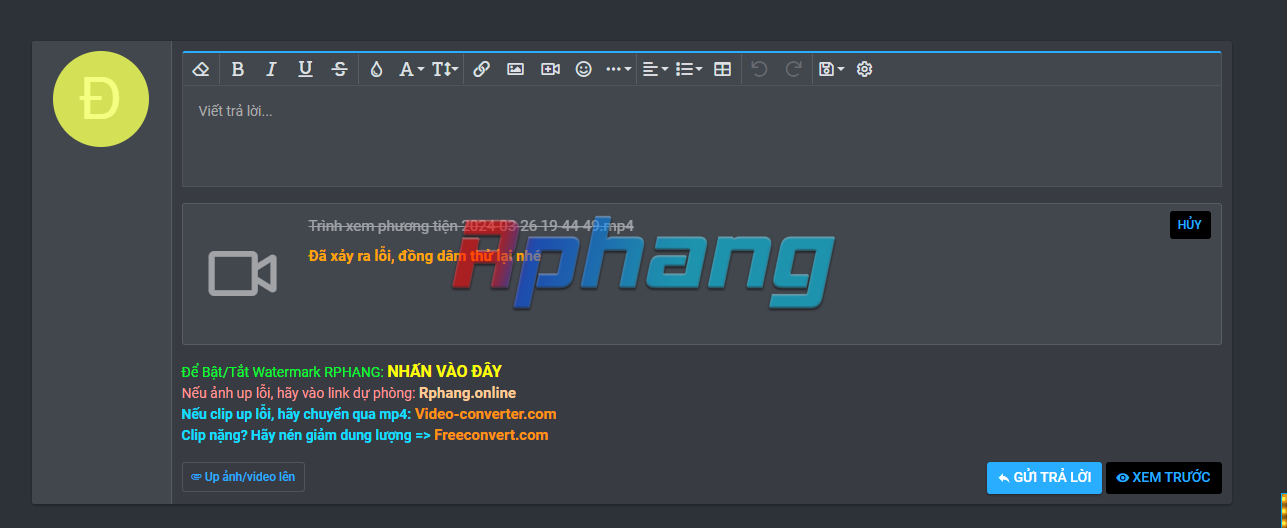
Task: Click the video file placeholder thumbnail
Action: pos(242,273)
